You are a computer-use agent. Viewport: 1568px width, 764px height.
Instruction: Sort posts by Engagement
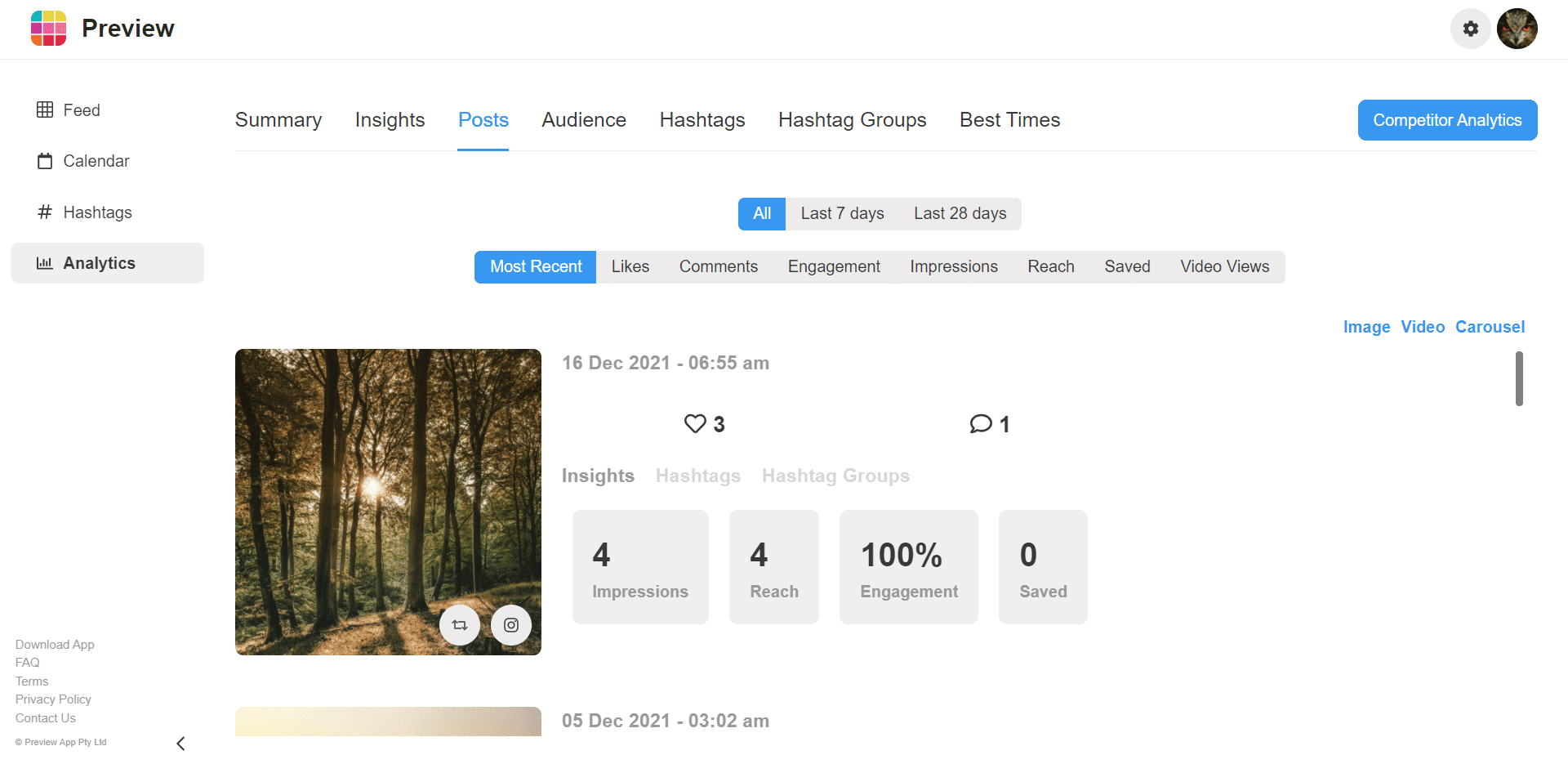coord(834,267)
